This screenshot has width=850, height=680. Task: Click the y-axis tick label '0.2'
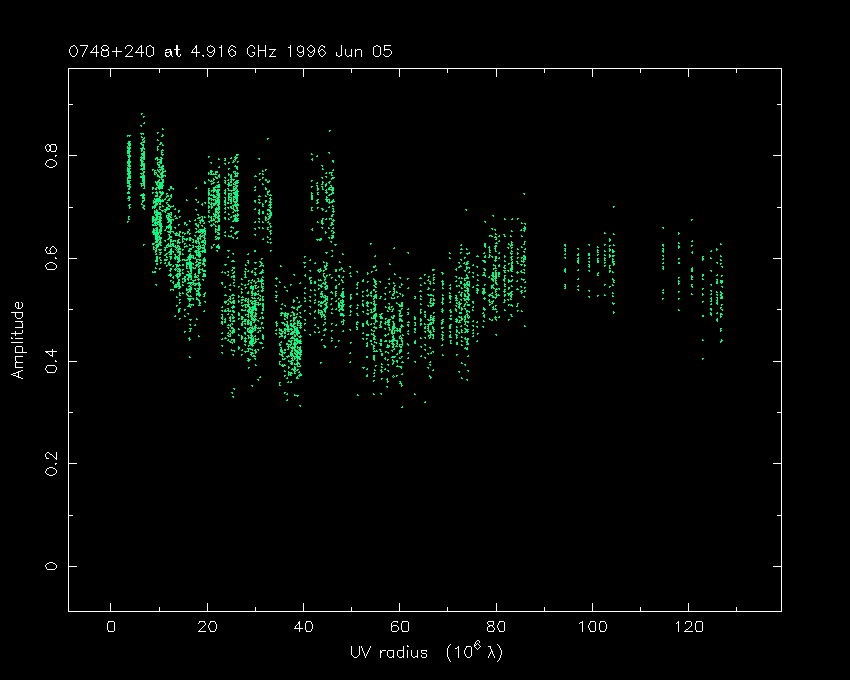[51, 464]
